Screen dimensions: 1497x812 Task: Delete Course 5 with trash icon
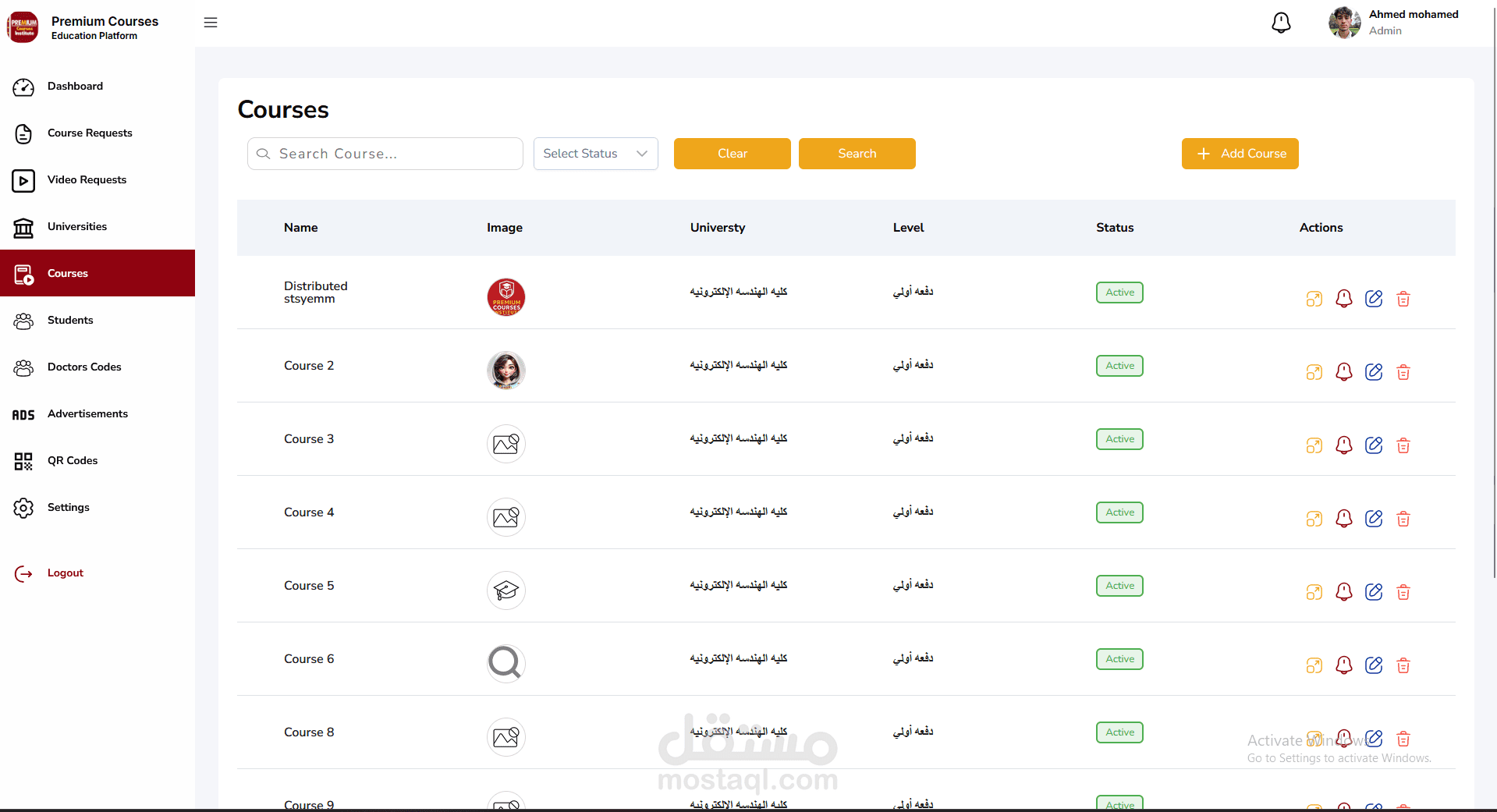click(x=1403, y=592)
